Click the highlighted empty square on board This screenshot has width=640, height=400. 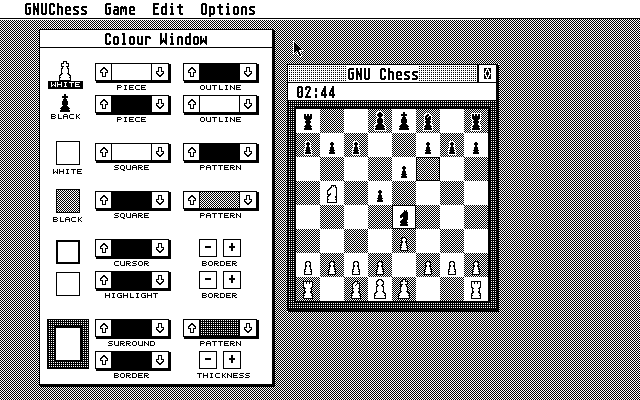click(428, 169)
